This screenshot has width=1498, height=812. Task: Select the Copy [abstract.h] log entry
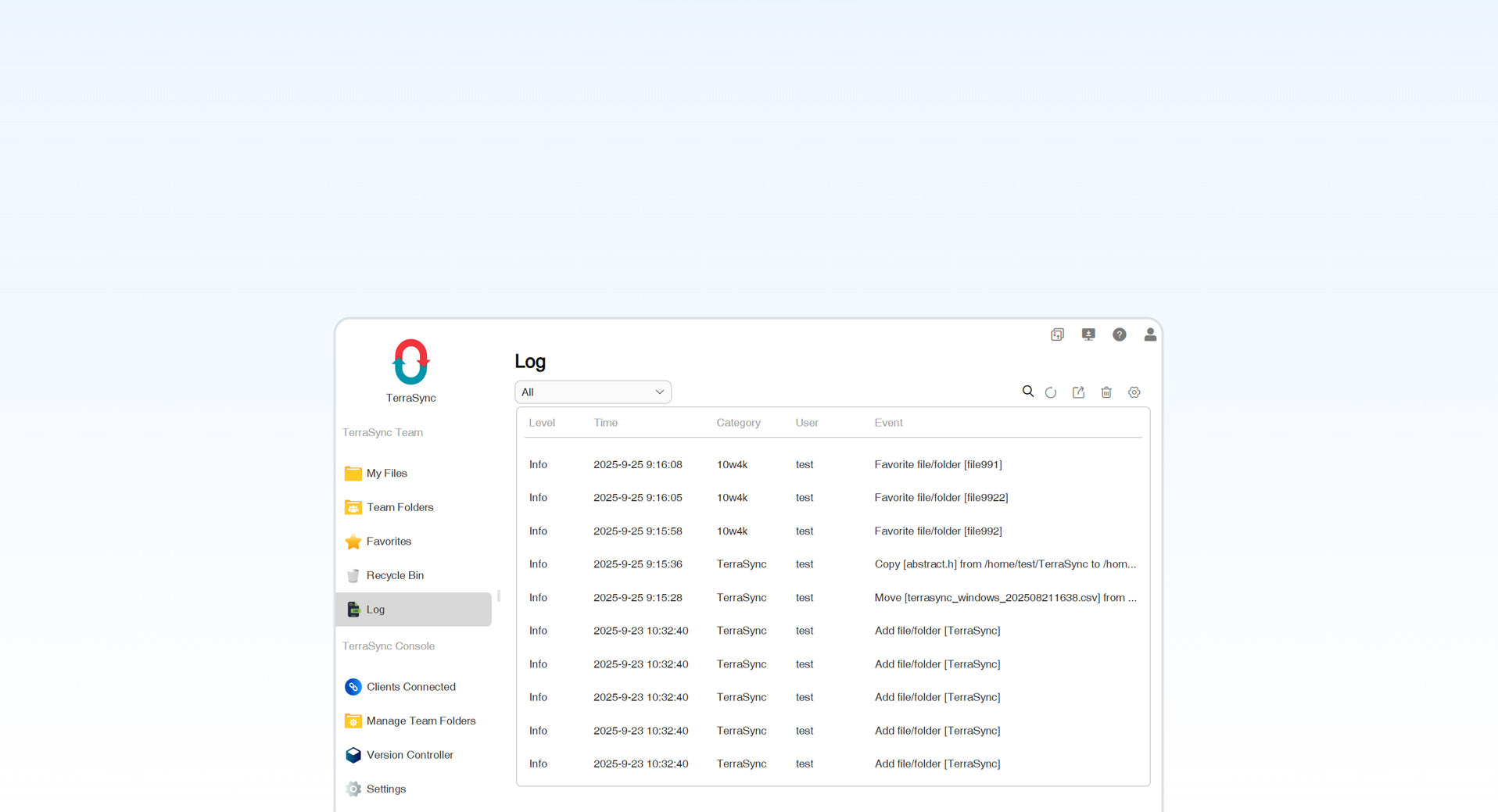[x=1005, y=564]
